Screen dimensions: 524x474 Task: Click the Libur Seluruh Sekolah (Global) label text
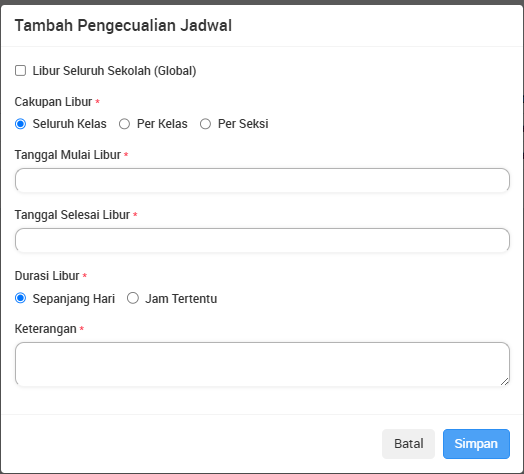tap(114, 71)
